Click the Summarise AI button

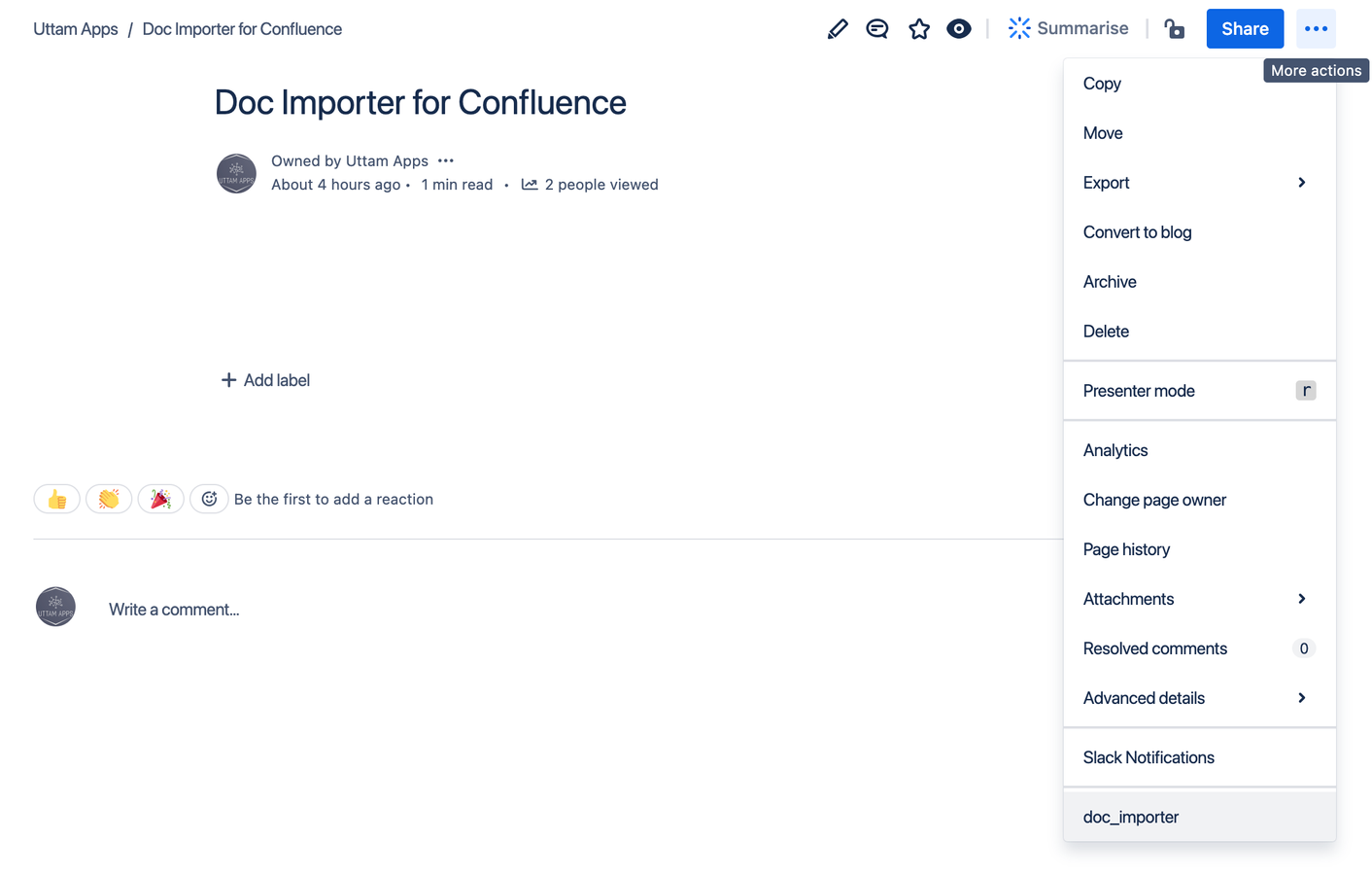(1068, 28)
